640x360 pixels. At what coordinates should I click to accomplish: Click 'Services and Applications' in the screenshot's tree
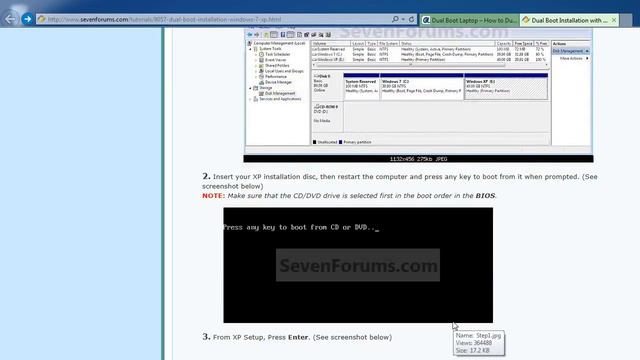(x=280, y=99)
